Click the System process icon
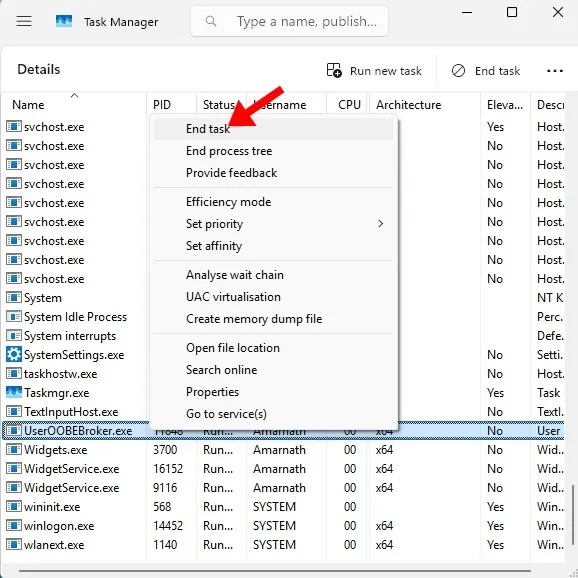This screenshot has height=578, width=578. [14, 297]
